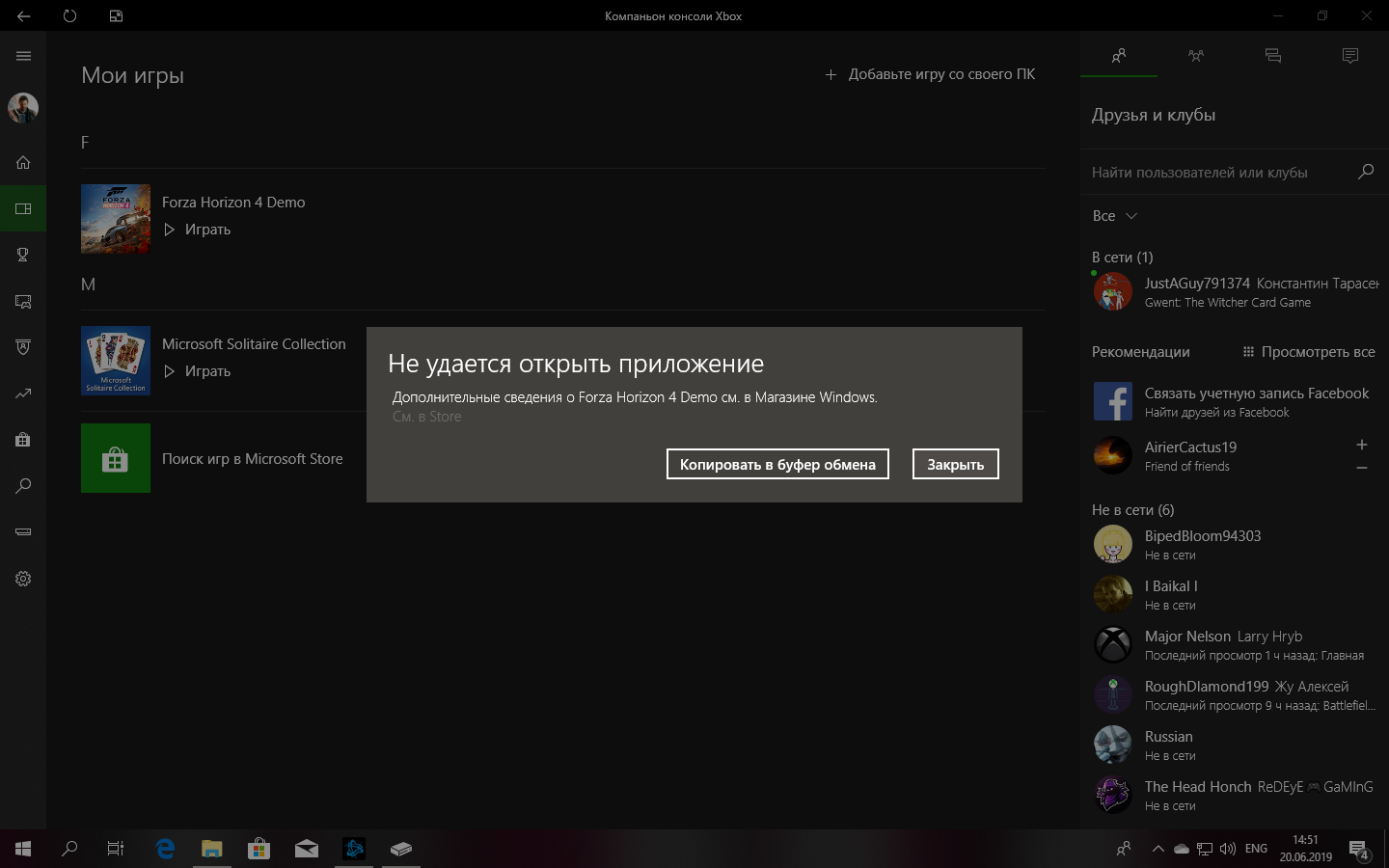Select the My Games sidebar icon
This screenshot has width=1389, height=868.
pyautogui.click(x=23, y=208)
